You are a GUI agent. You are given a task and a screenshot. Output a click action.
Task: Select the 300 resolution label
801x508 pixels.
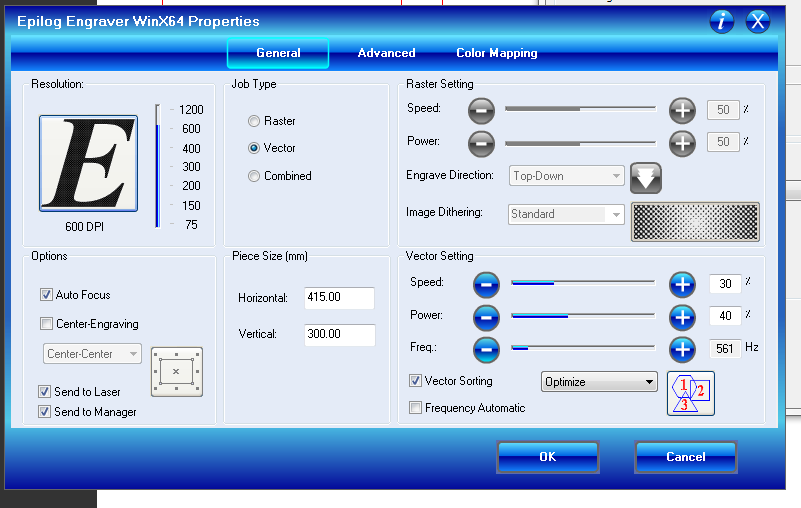click(x=191, y=167)
